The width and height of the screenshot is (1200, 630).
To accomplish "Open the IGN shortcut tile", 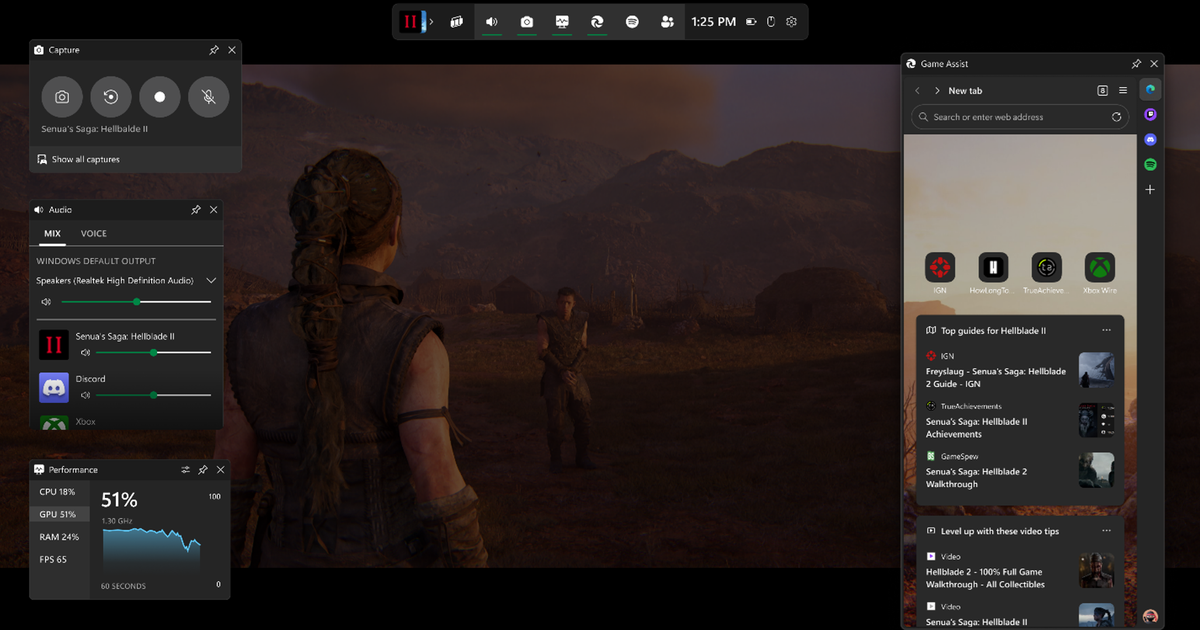I will [940, 268].
